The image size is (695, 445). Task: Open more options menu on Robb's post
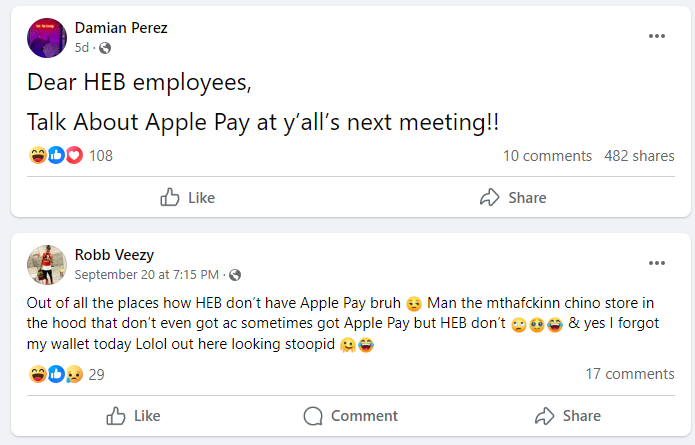(x=656, y=263)
